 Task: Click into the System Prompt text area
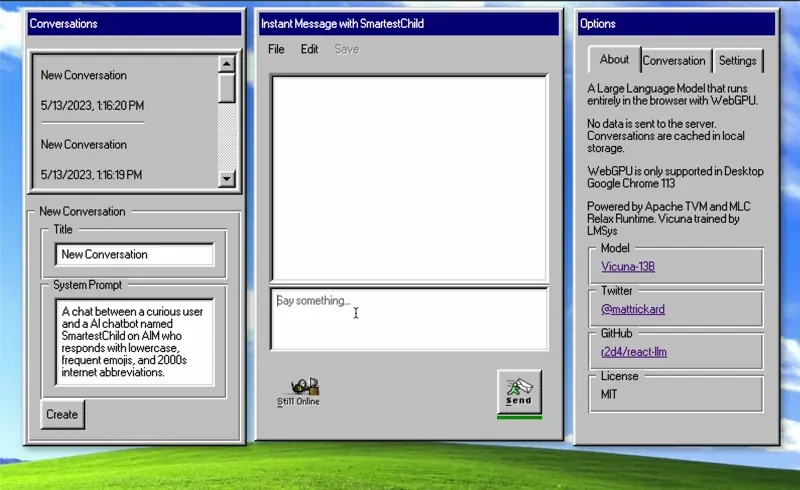pos(135,342)
